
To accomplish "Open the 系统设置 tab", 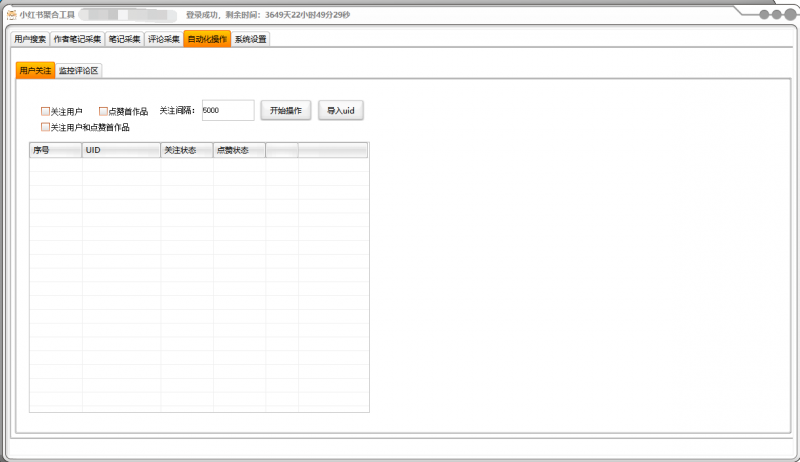I will pyautogui.click(x=250, y=39).
